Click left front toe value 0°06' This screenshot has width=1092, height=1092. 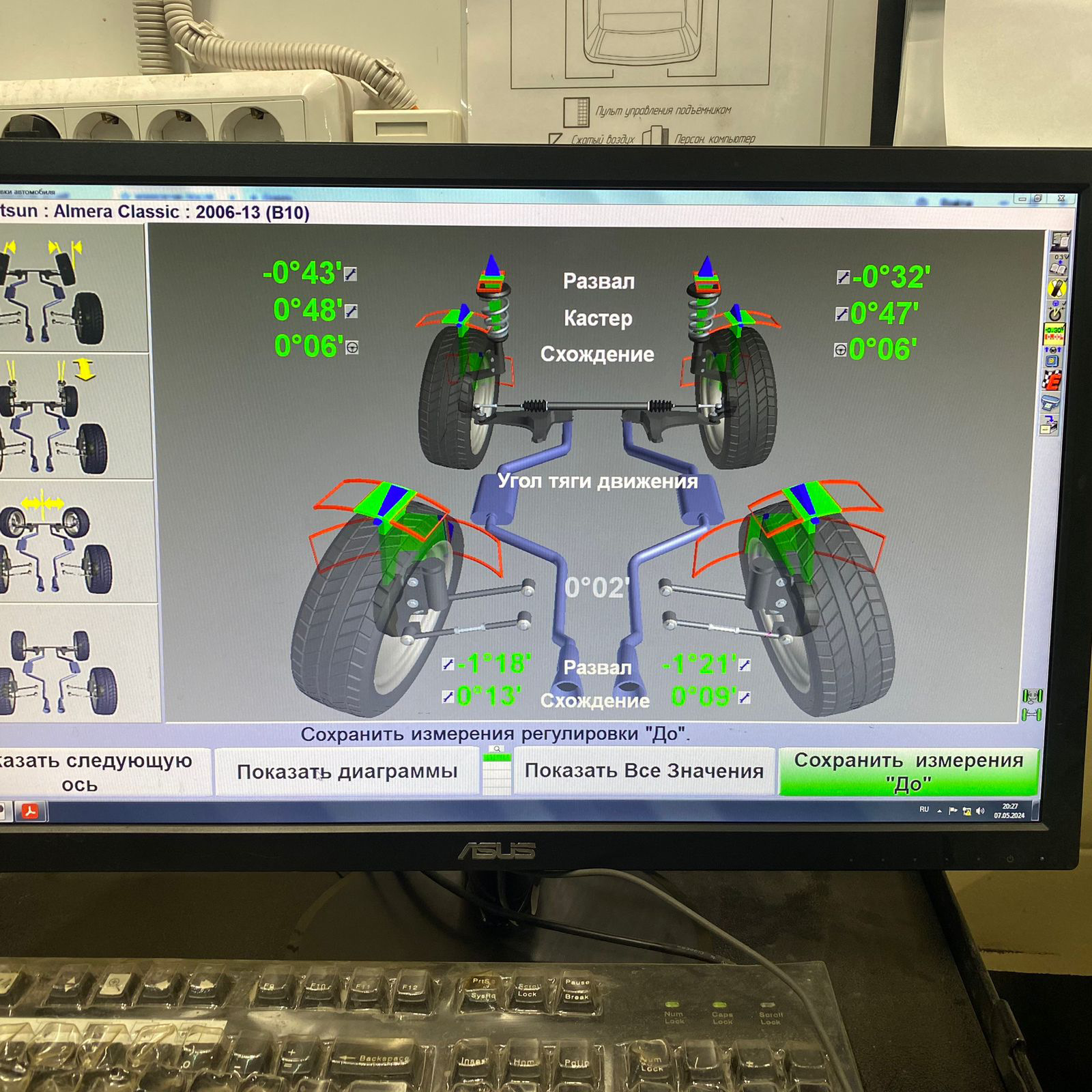(309, 346)
